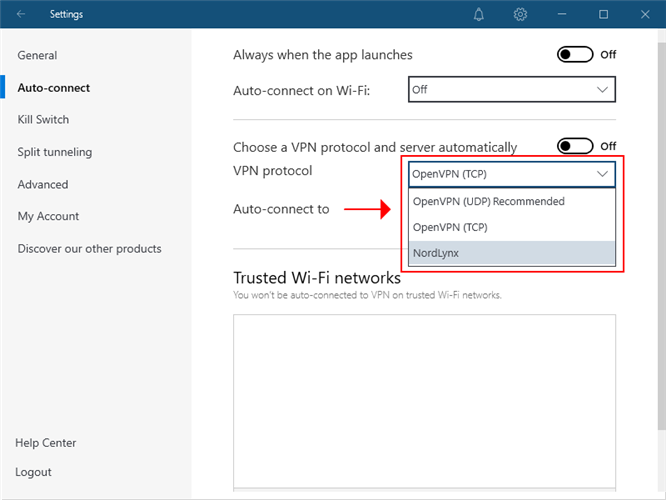Enable automatic VPN protocol and server toggle
Viewport: 666px width, 500px height.
575,147
